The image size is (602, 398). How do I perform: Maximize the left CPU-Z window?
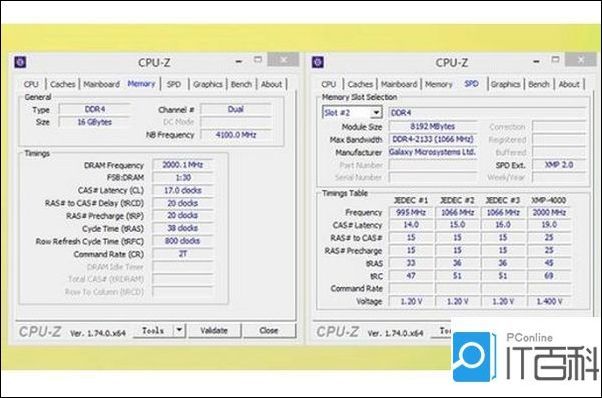[258, 59]
